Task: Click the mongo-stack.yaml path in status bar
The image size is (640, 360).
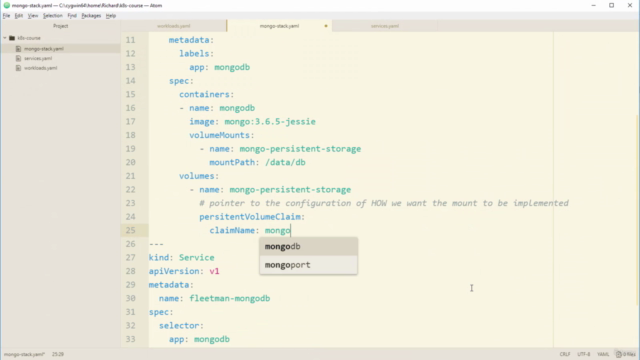Action: coord(24,354)
